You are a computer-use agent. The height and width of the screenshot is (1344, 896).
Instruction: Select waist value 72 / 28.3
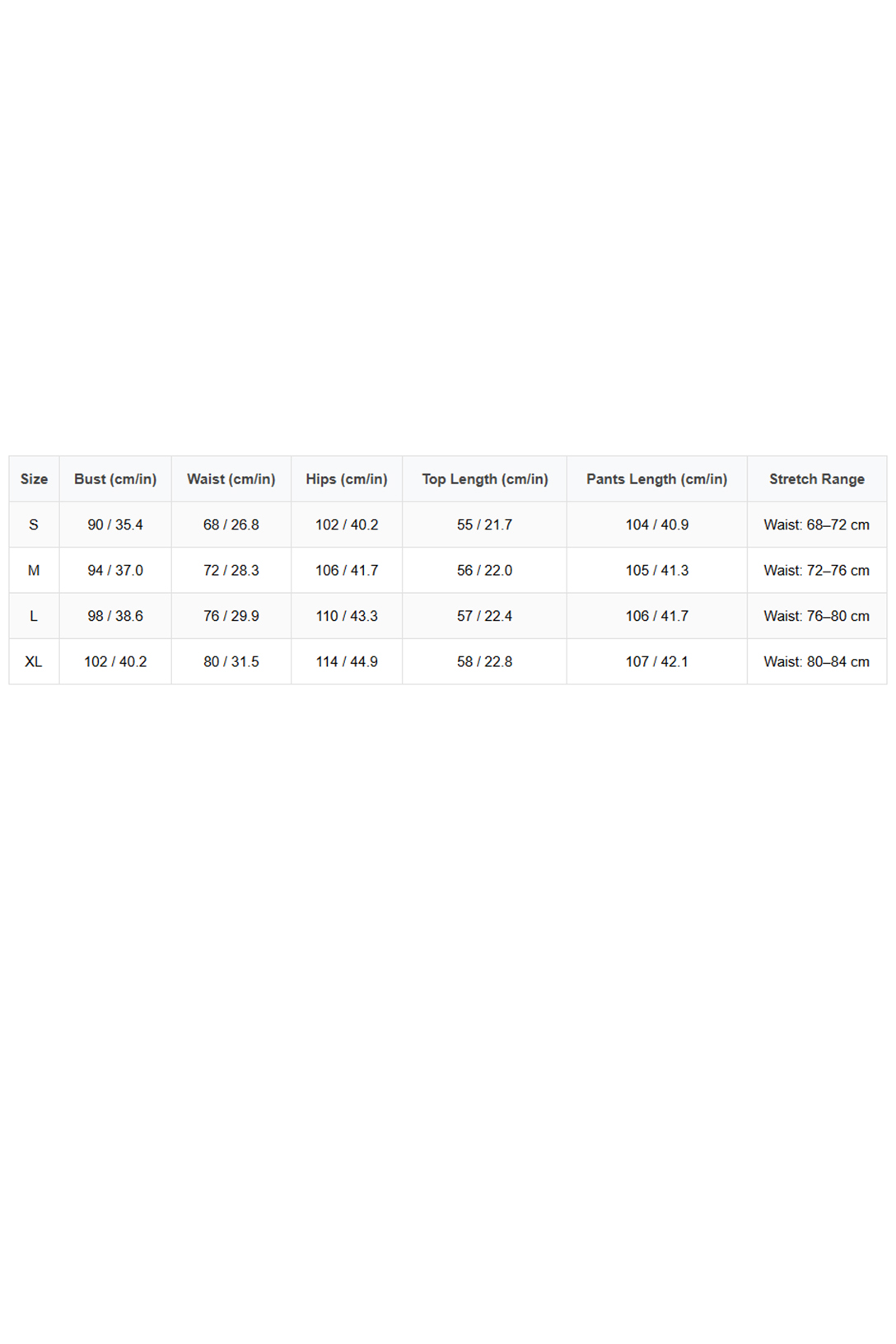(x=231, y=571)
